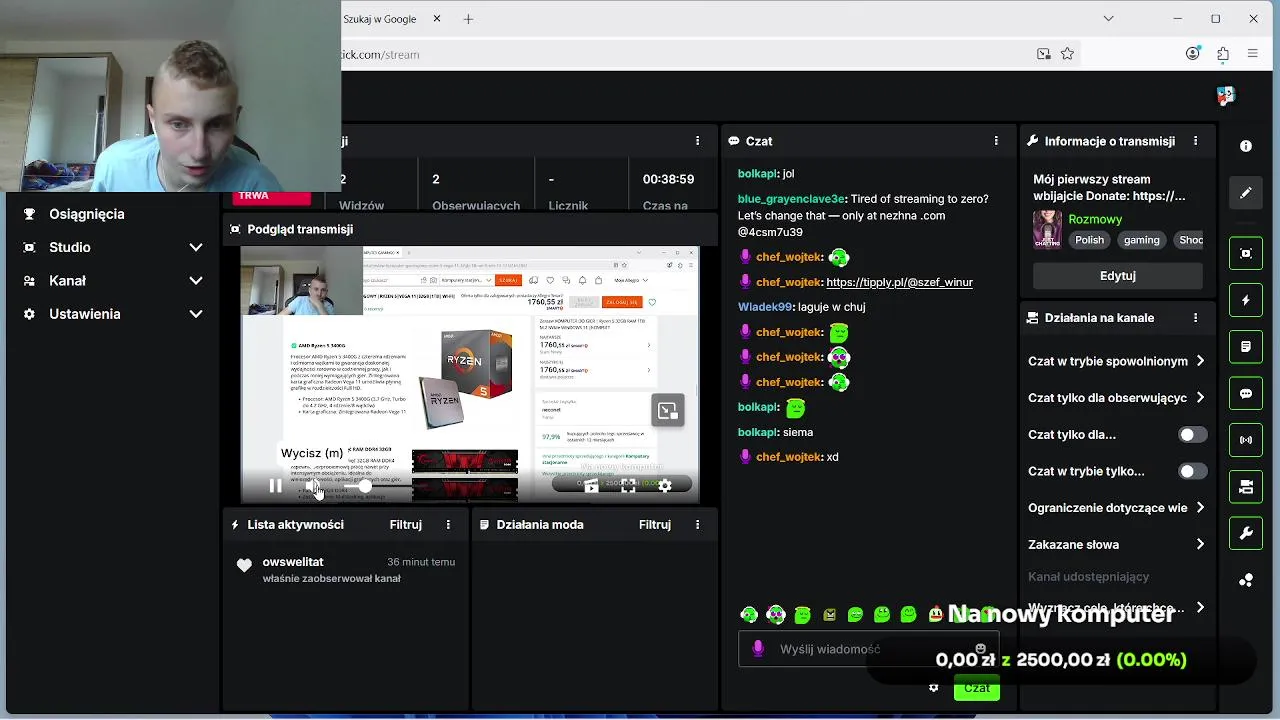Open the browser hamburger menu
Viewport: 1280px width, 720px height.
pos(1252,54)
